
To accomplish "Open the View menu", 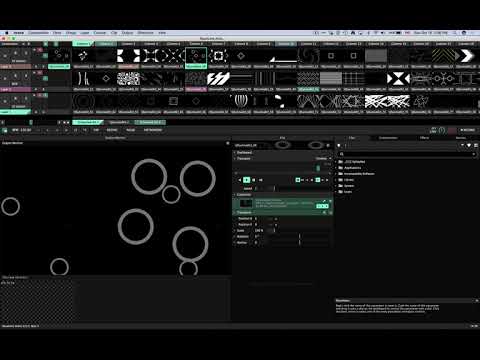I will pyautogui.click(x=162, y=33).
